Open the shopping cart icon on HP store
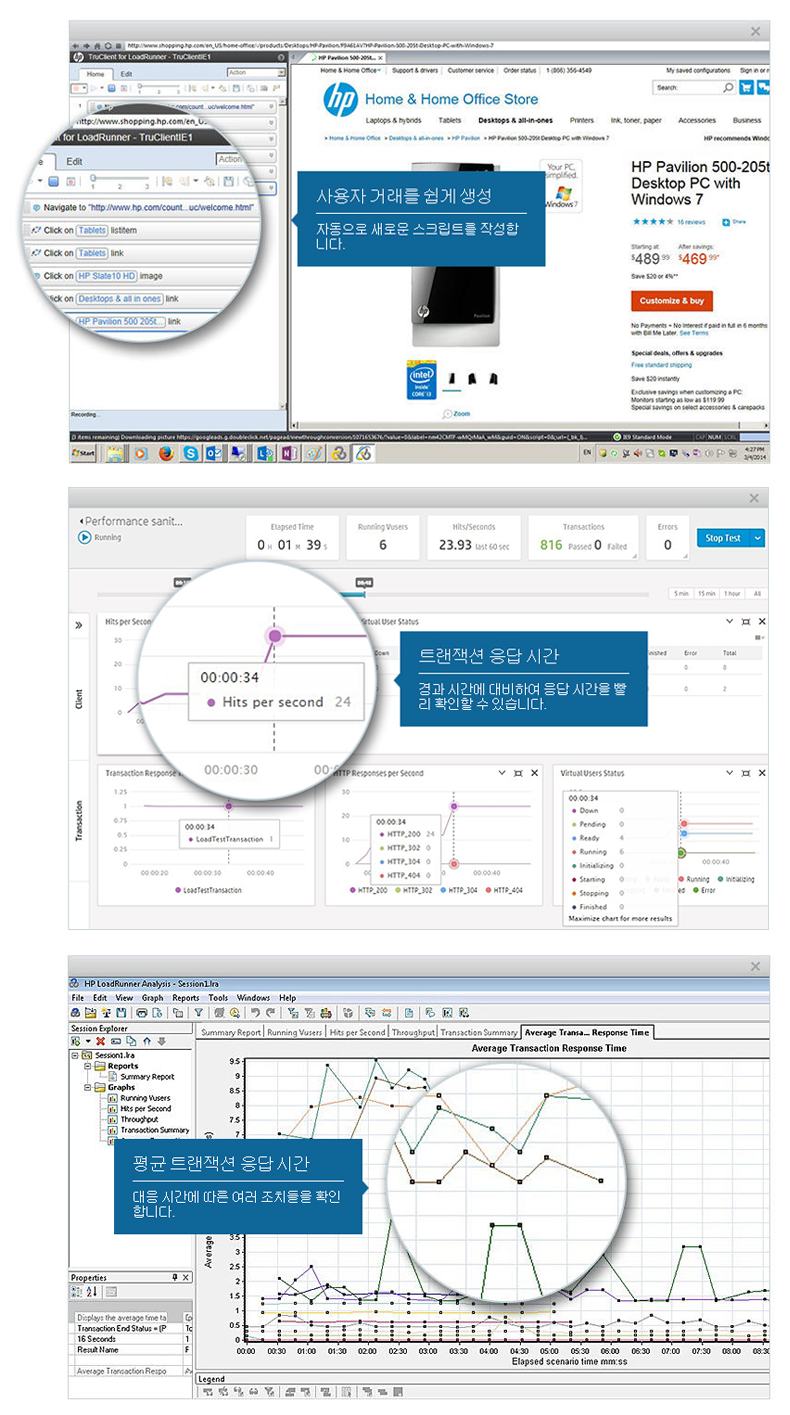This screenshot has height=1415, width=790. coord(745,88)
